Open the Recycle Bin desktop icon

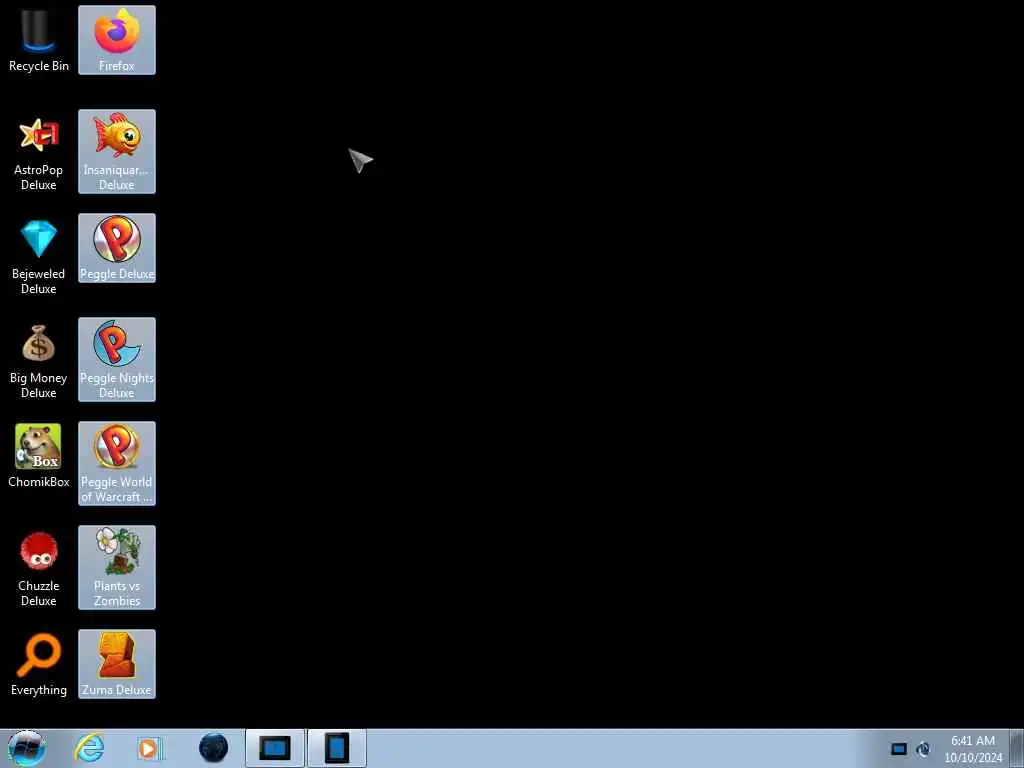tap(39, 40)
